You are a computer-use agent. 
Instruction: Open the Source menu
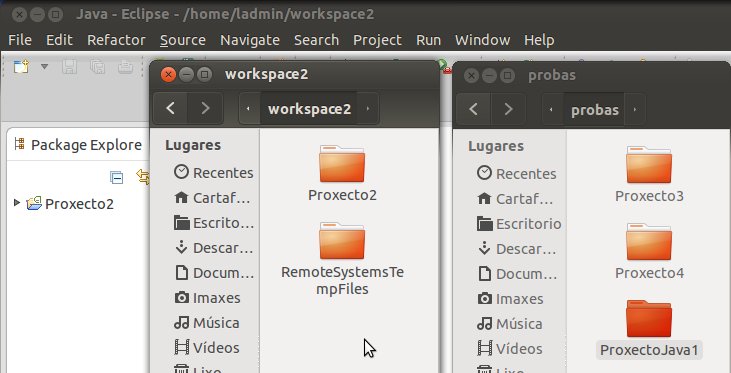[183, 40]
